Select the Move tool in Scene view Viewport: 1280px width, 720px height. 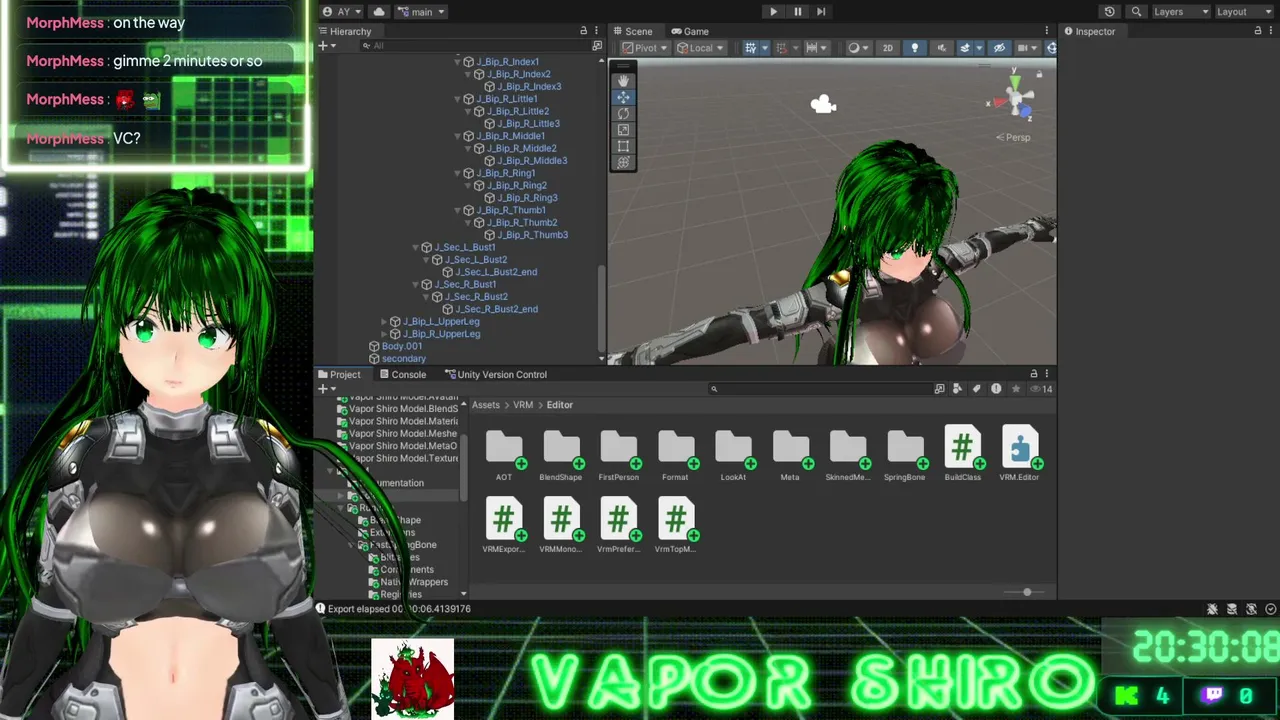coord(623,97)
